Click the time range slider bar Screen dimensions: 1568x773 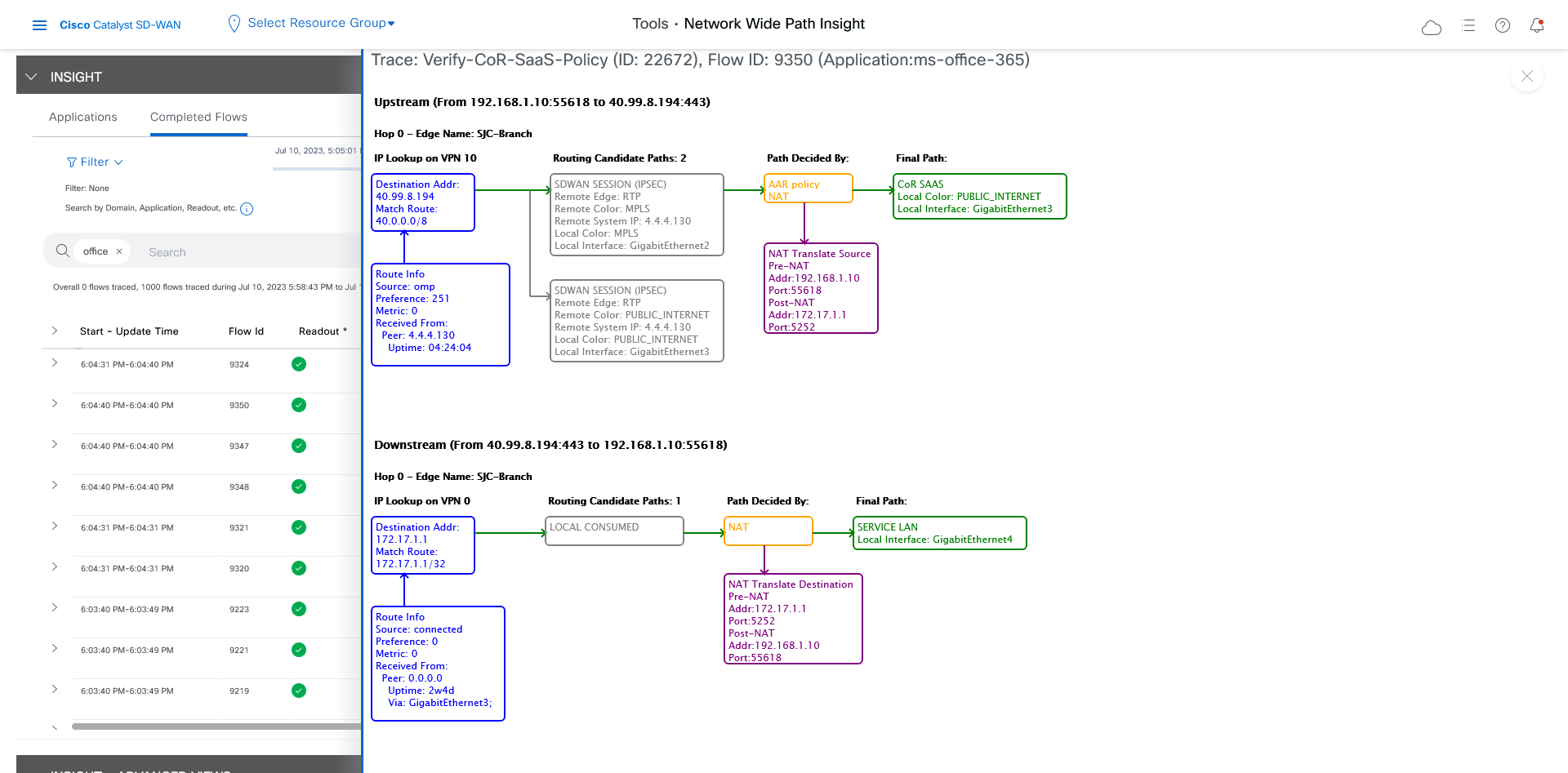317,169
